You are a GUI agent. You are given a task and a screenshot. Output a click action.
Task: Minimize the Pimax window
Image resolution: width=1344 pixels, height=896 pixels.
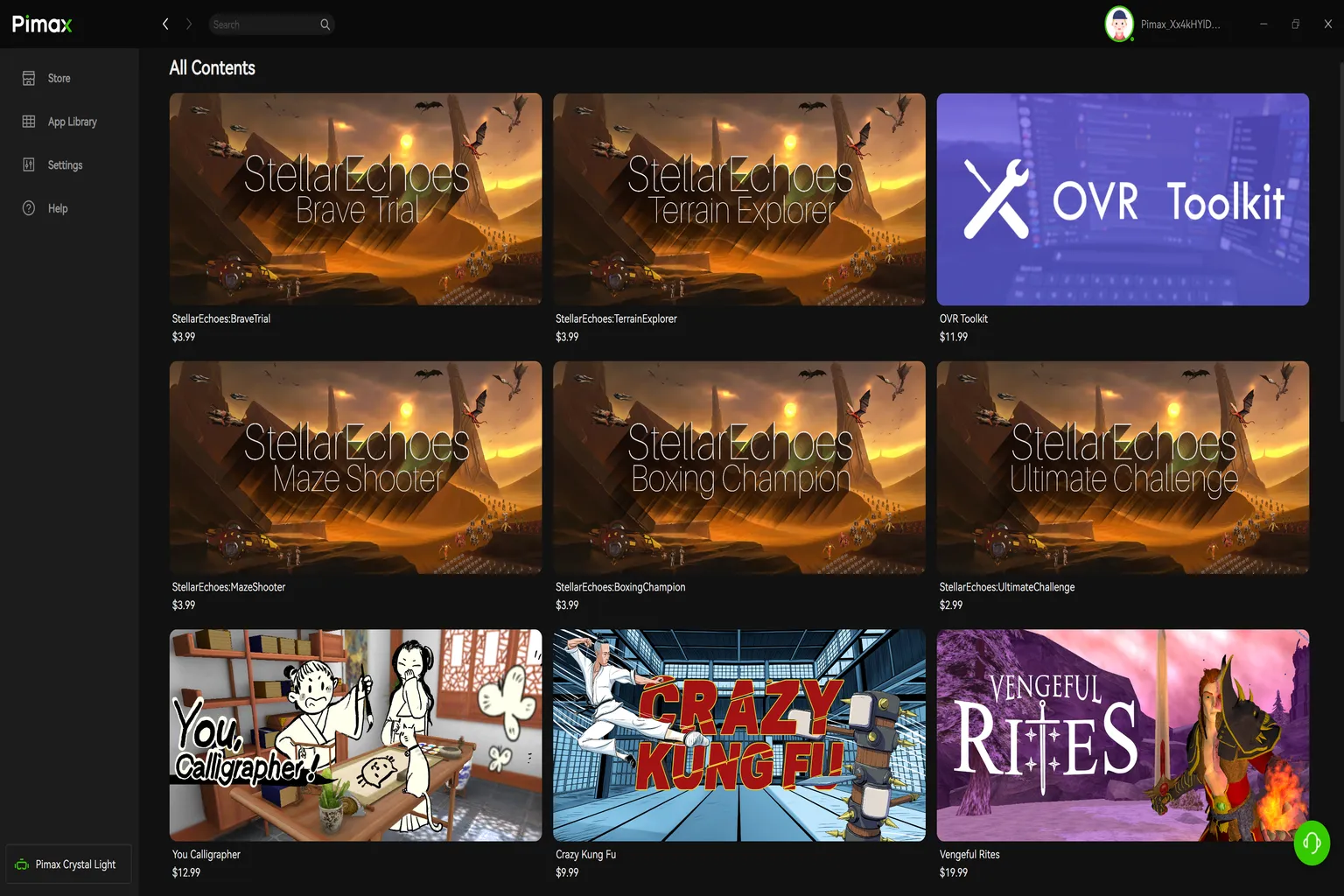1263,24
